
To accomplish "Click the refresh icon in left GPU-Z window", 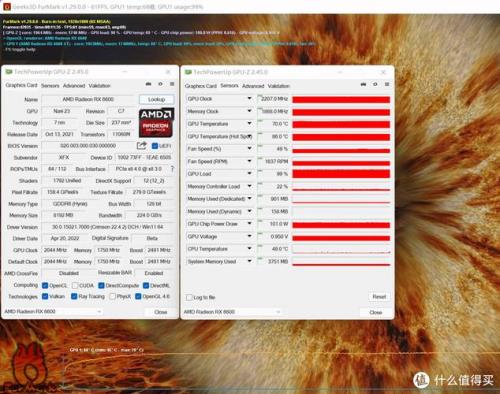I will pyautogui.click(x=160, y=84).
